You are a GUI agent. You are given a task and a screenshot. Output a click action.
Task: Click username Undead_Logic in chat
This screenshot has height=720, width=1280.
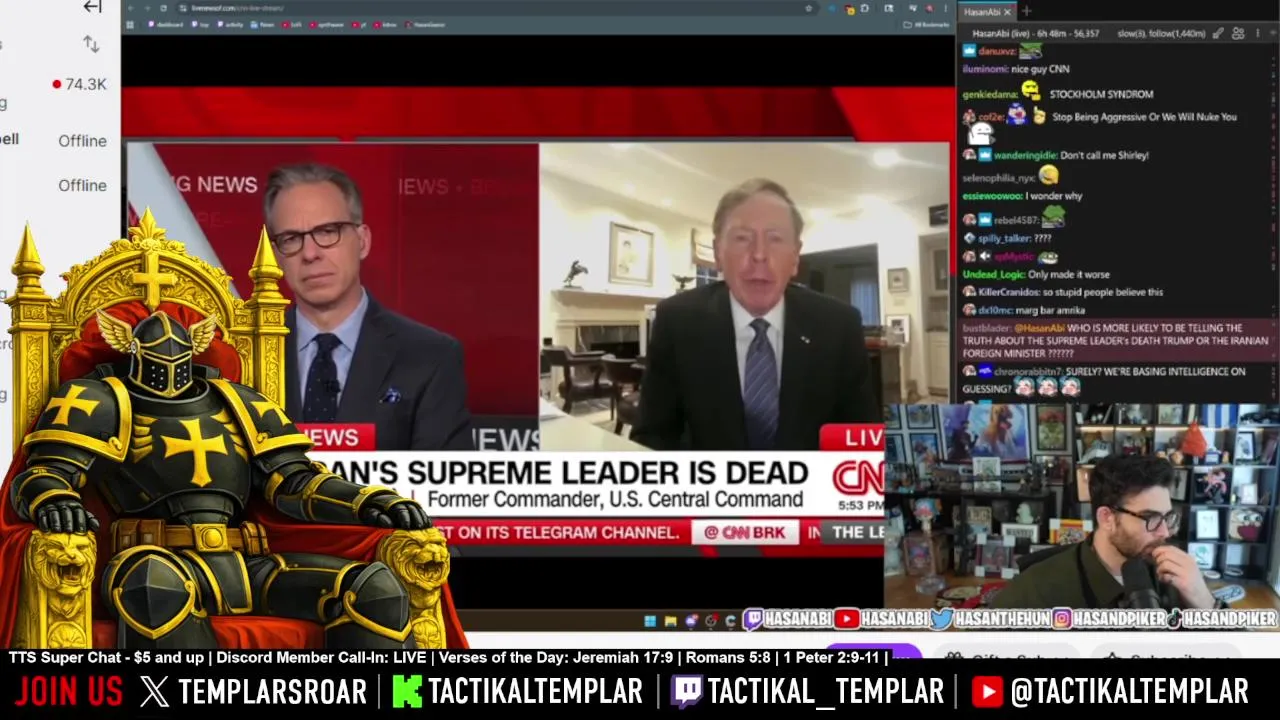(x=993, y=274)
